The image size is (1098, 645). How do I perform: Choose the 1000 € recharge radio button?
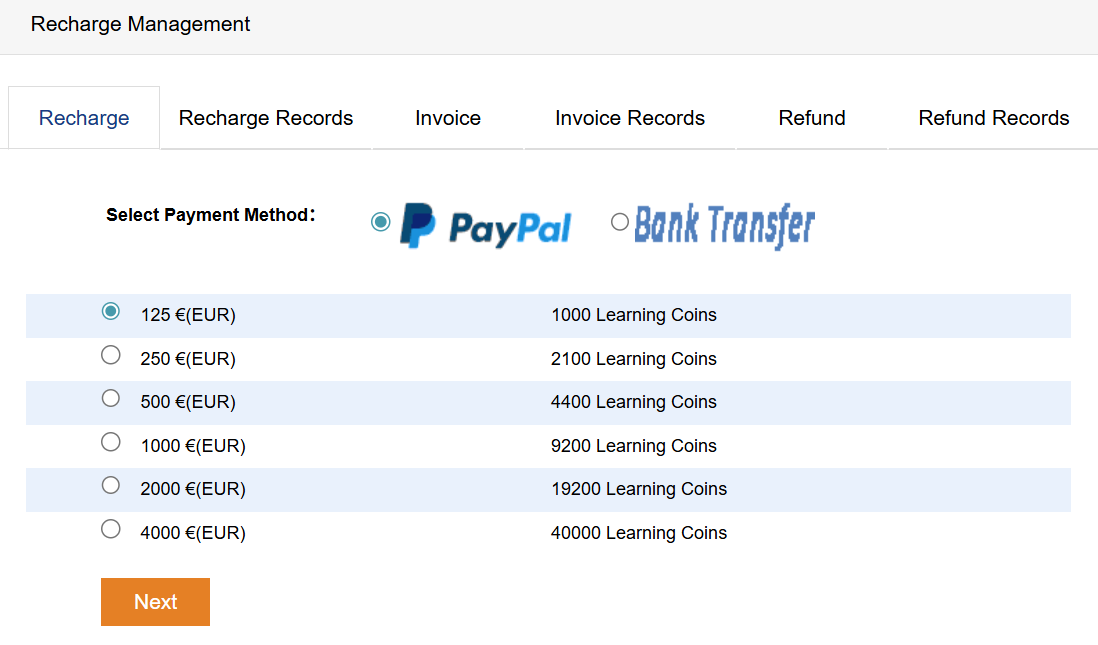(111, 442)
